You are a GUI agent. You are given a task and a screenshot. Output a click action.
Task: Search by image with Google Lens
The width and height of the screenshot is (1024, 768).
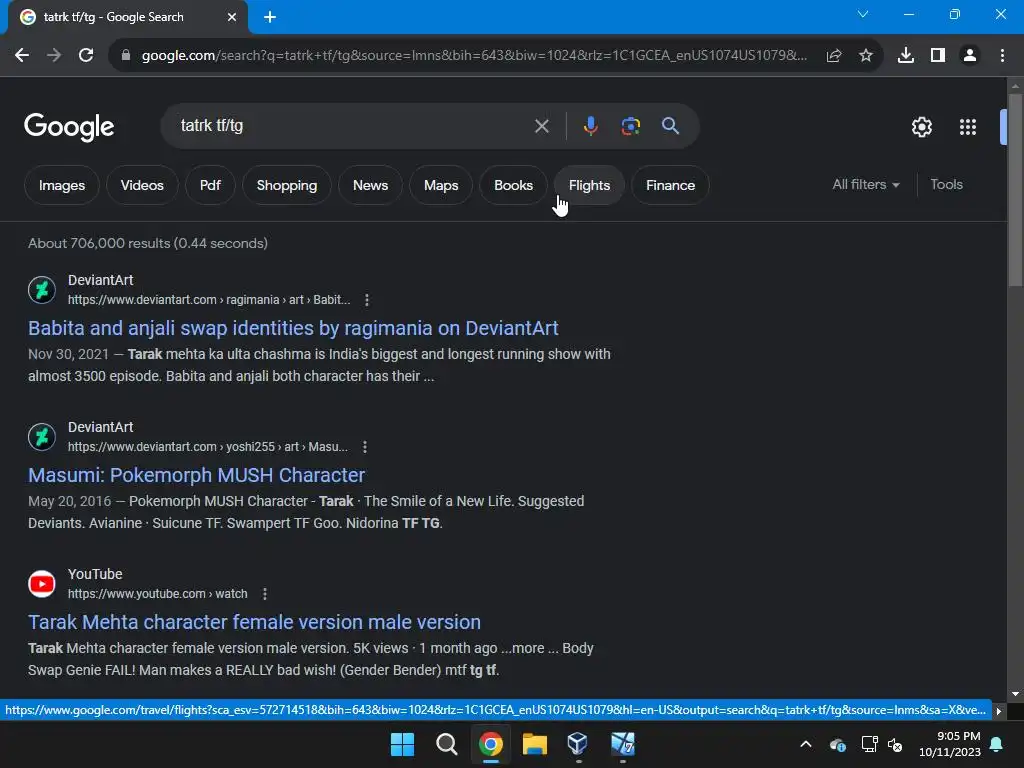631,126
